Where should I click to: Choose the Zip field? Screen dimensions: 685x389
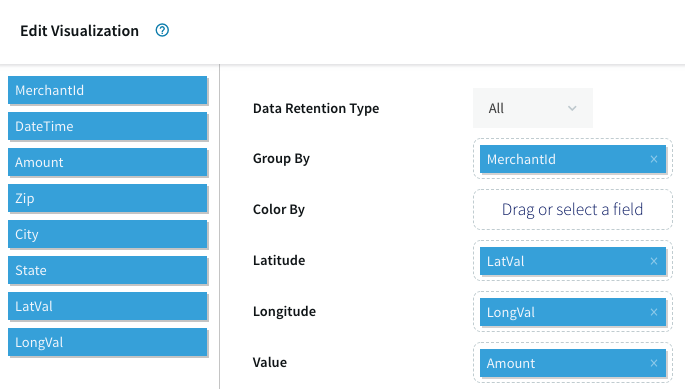(107, 198)
